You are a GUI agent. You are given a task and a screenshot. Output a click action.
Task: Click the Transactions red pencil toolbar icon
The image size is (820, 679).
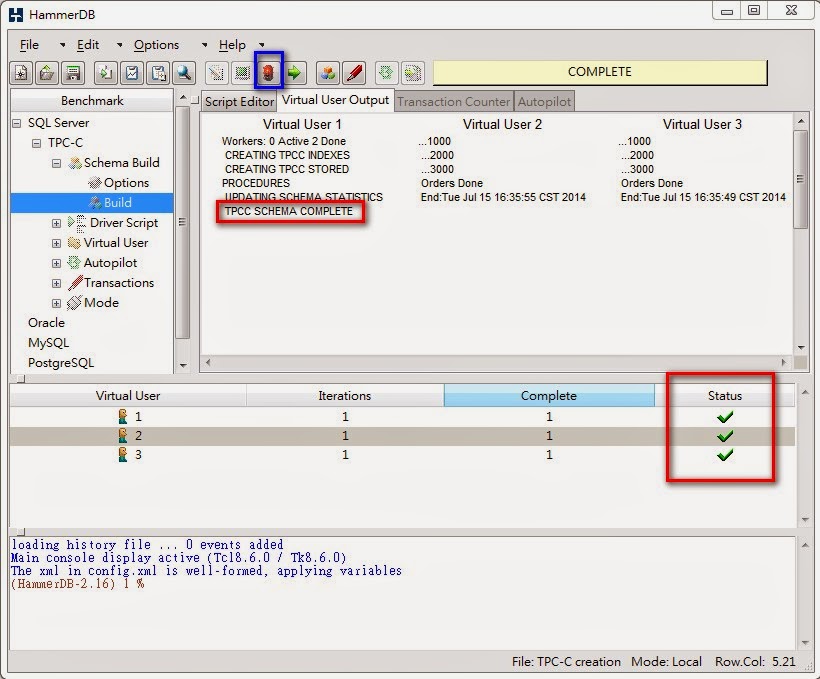[x=352, y=72]
